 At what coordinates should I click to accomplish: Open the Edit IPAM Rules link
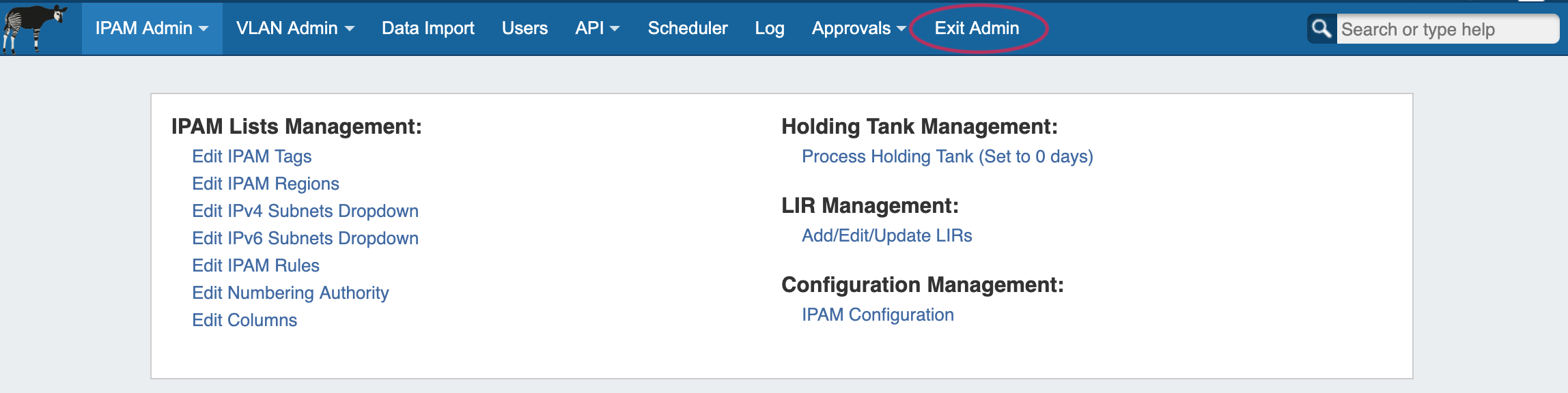point(255,266)
